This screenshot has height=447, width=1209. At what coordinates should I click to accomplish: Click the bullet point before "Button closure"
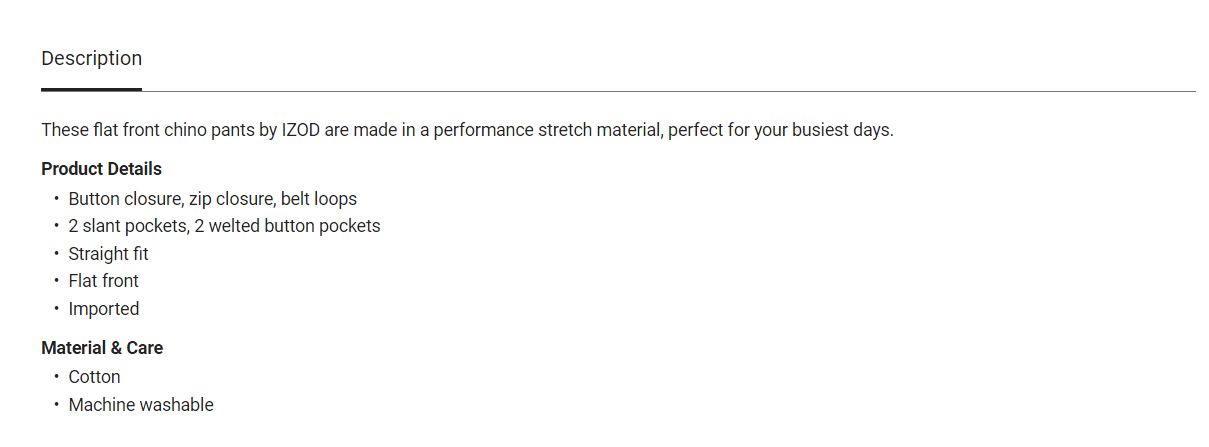[57, 199]
